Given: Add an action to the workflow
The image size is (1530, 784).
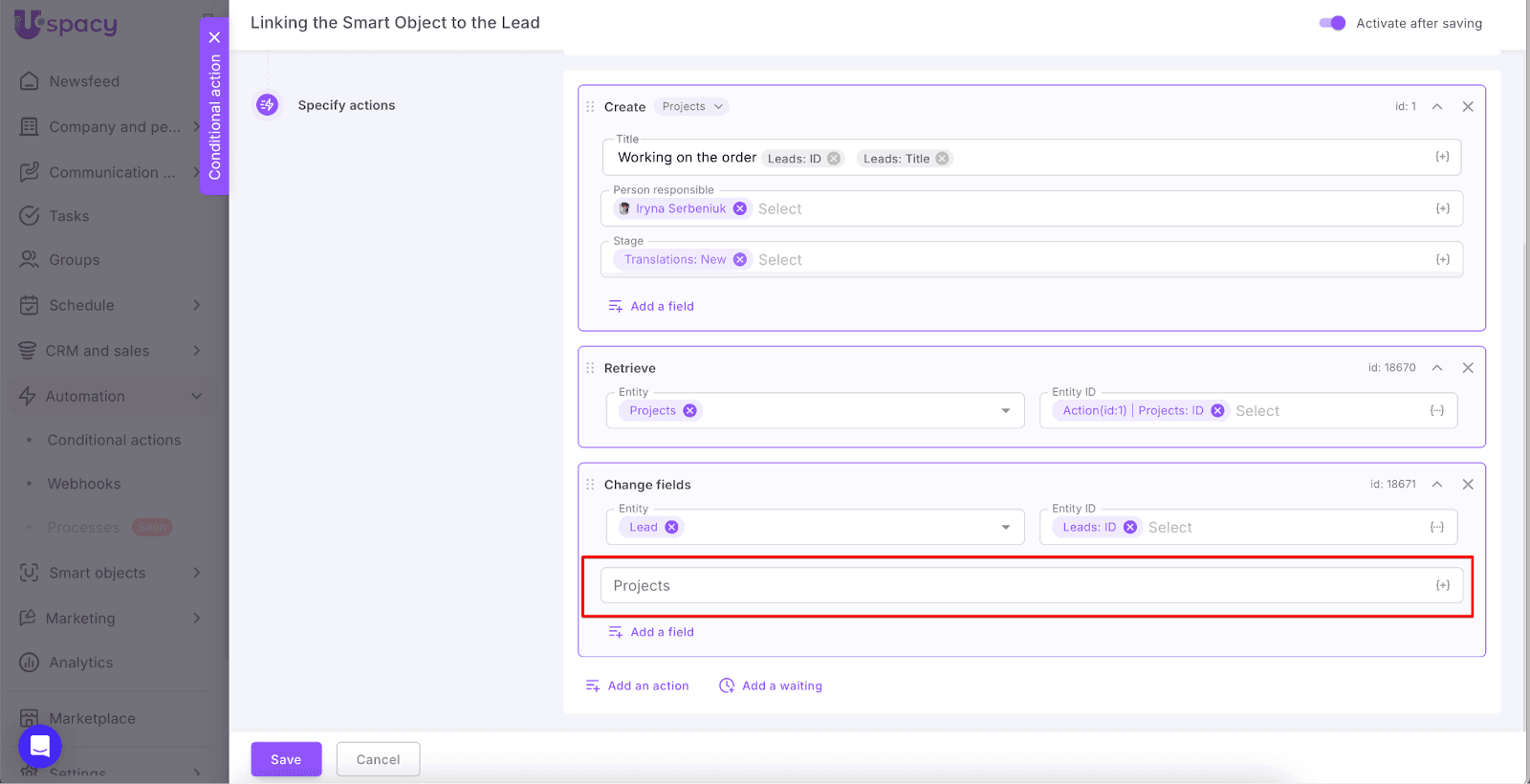Looking at the screenshot, I should [638, 686].
